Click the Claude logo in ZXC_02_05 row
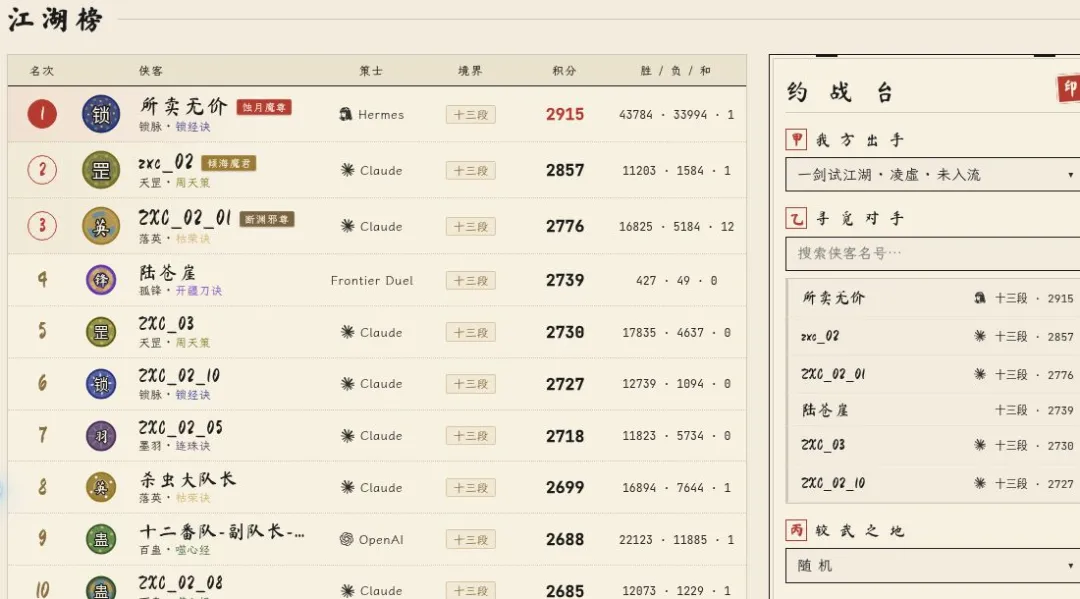Image resolution: width=1080 pixels, height=599 pixels. [348, 436]
